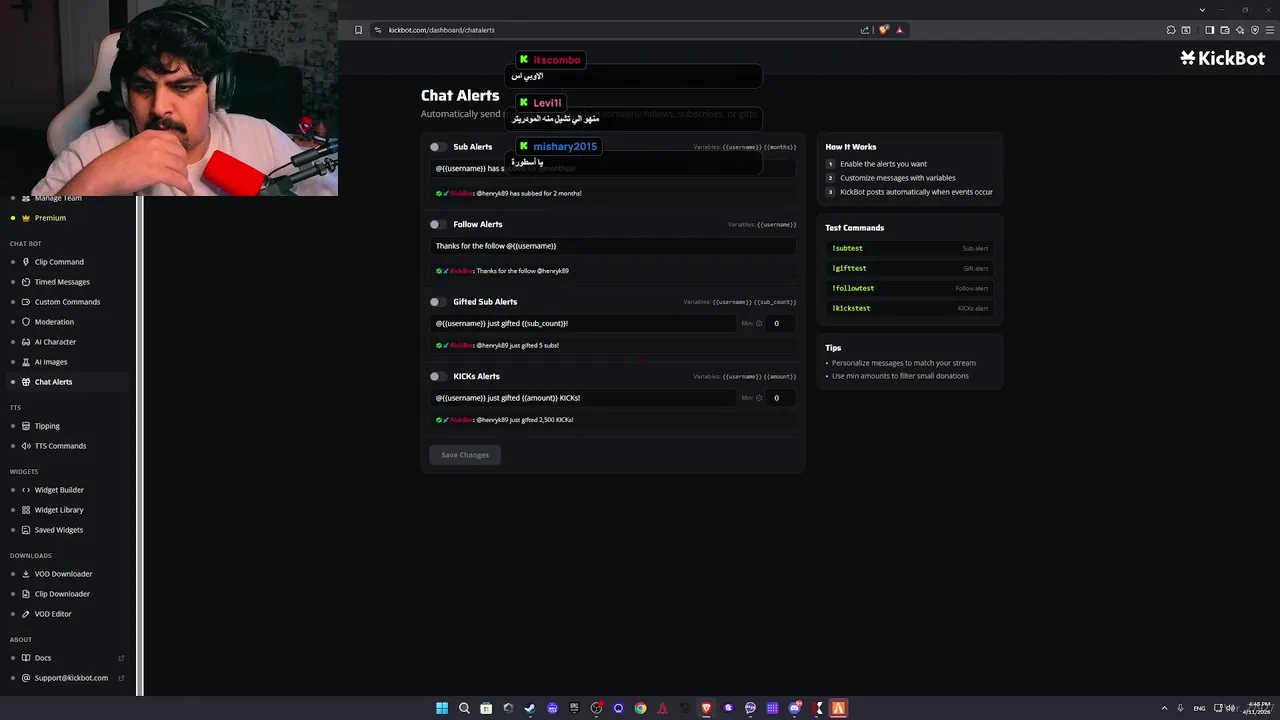
Task: Open the Brave Rewards triangle icon
Action: [x=900, y=30]
